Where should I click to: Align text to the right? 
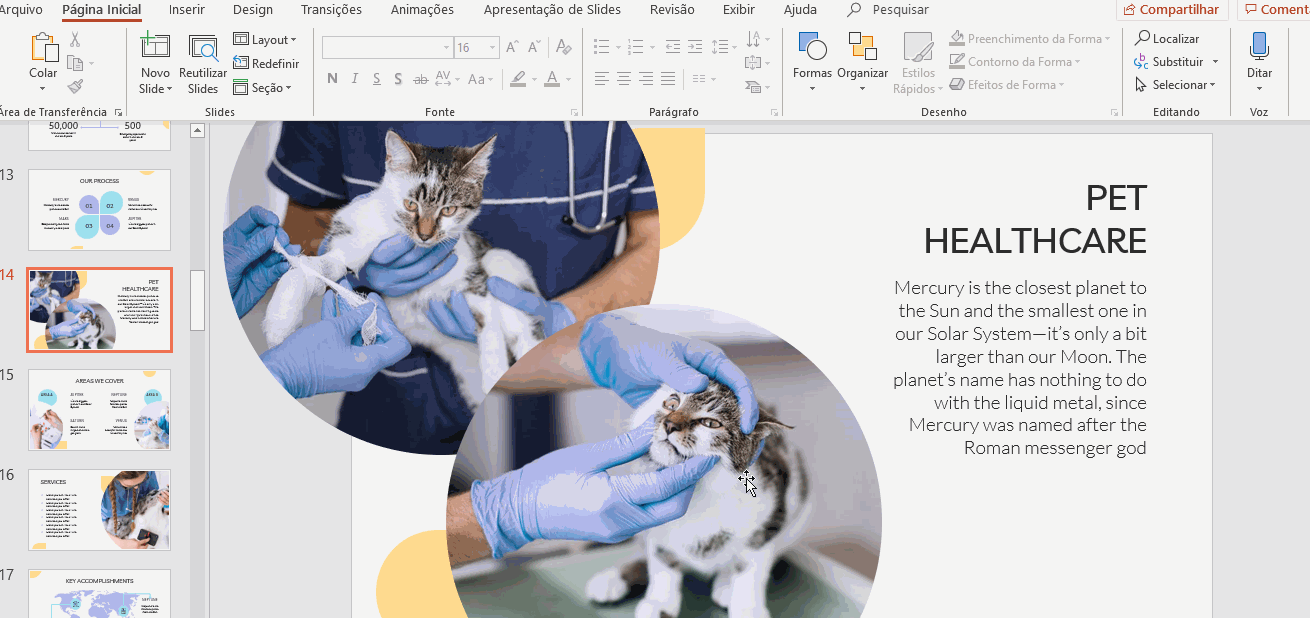pyautogui.click(x=646, y=79)
